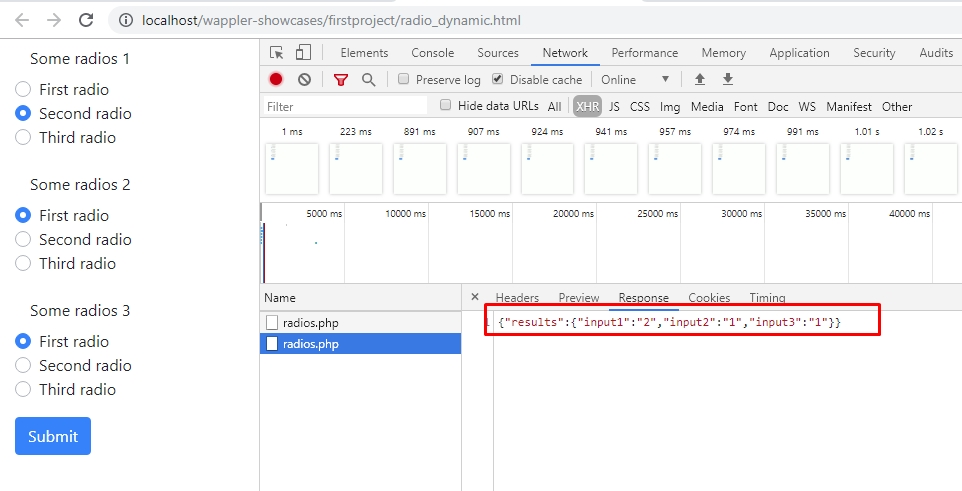Toggle the device toolbar icon
962x491 pixels.
303,53
